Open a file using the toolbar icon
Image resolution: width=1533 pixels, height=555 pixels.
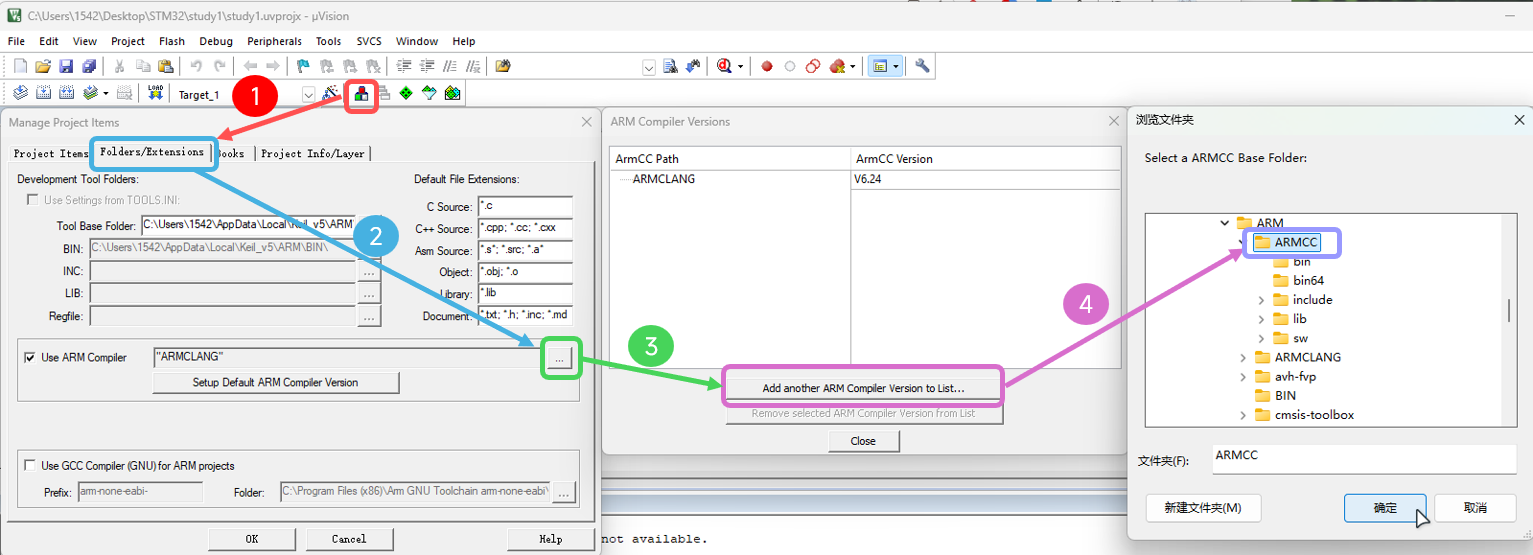(x=43, y=66)
